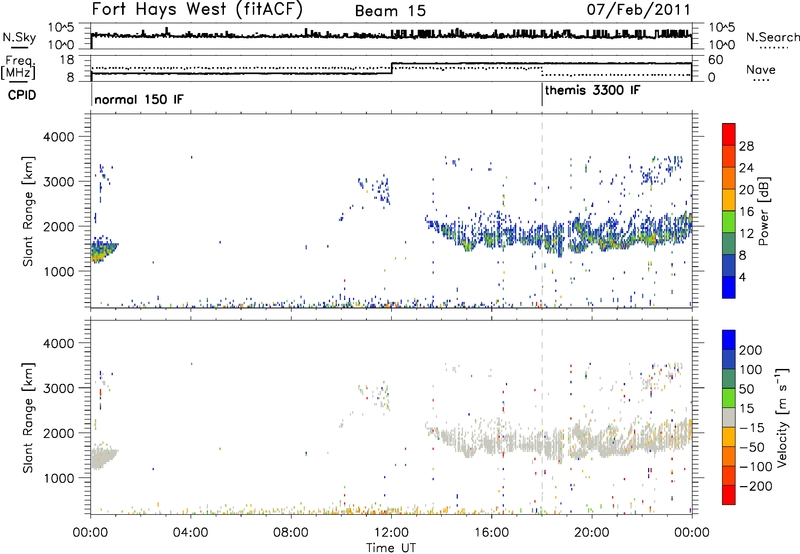800x554 pixels.
Task: Click the dashed 18:00 CPID marker in velocity panel
Action: click(542, 417)
